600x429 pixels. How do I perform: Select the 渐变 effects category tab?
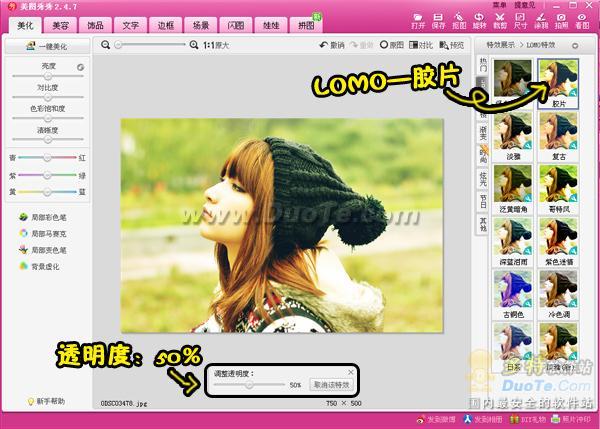[x=483, y=133]
